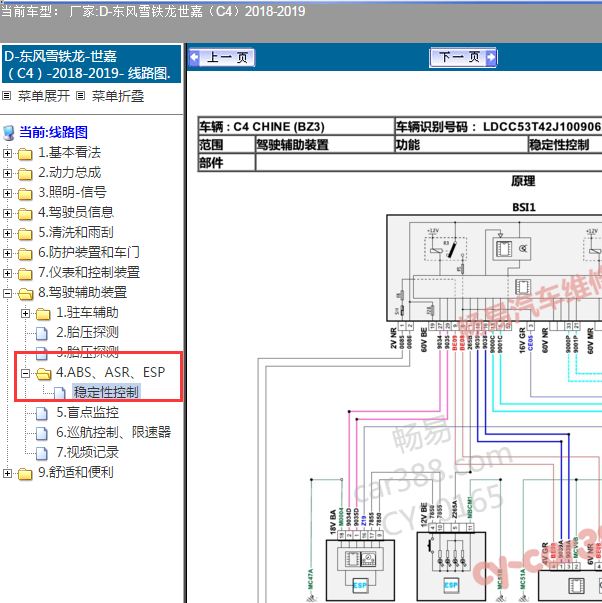Screen dimensions: 602x603
Task: Click page icon of 2.胎压探测
Action: coord(42,333)
